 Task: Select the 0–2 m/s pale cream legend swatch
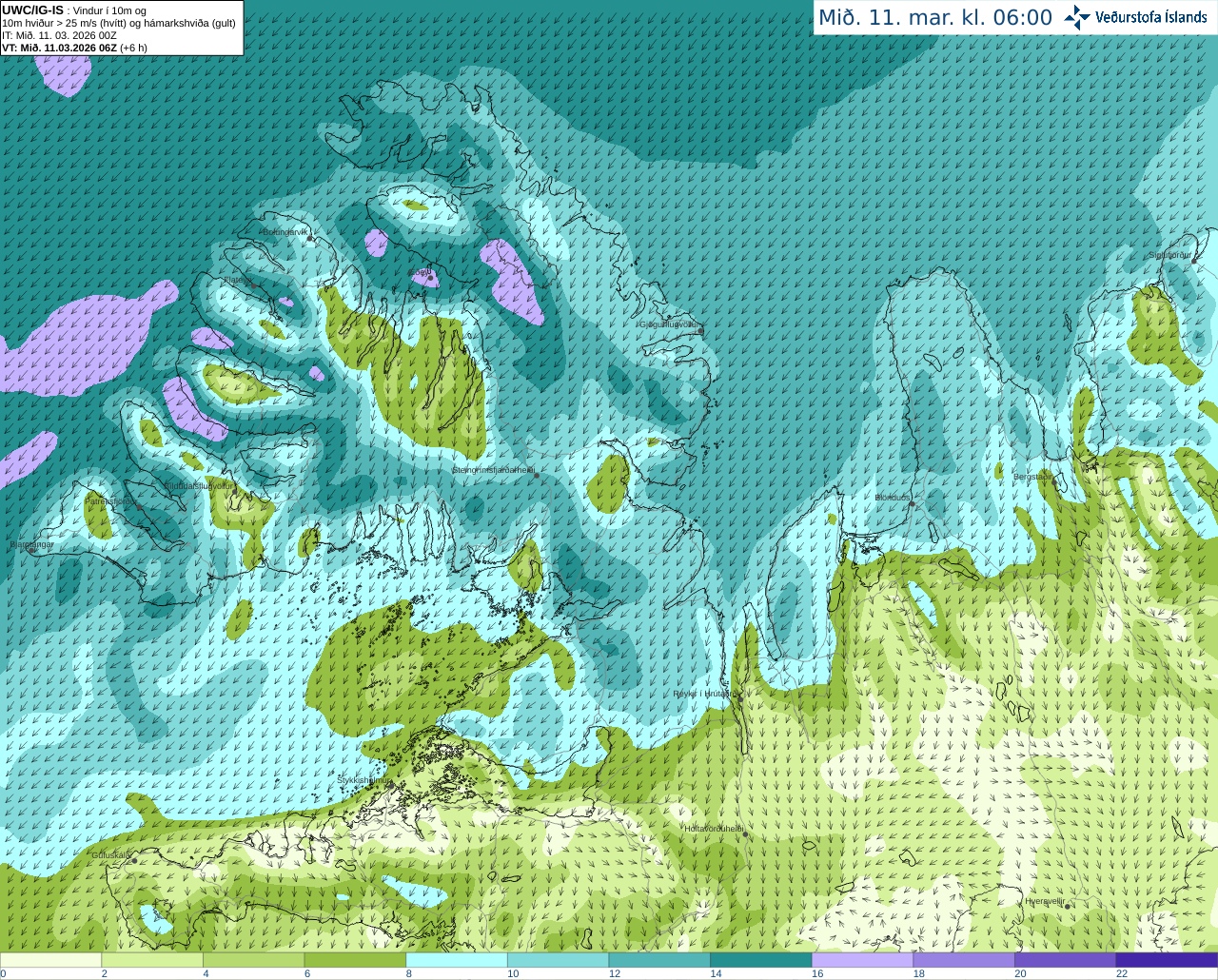(x=50, y=959)
